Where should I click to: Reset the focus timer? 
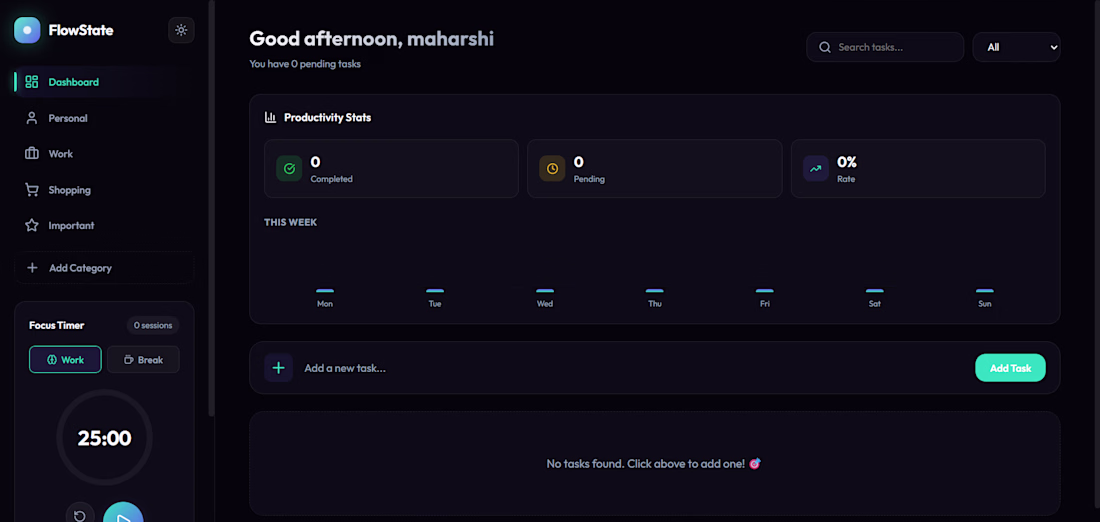point(80,515)
